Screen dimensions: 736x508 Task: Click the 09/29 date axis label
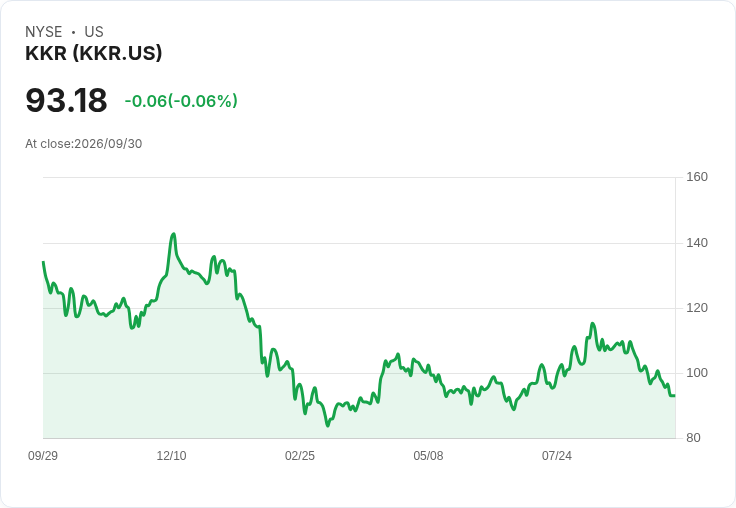pyautogui.click(x=43, y=455)
